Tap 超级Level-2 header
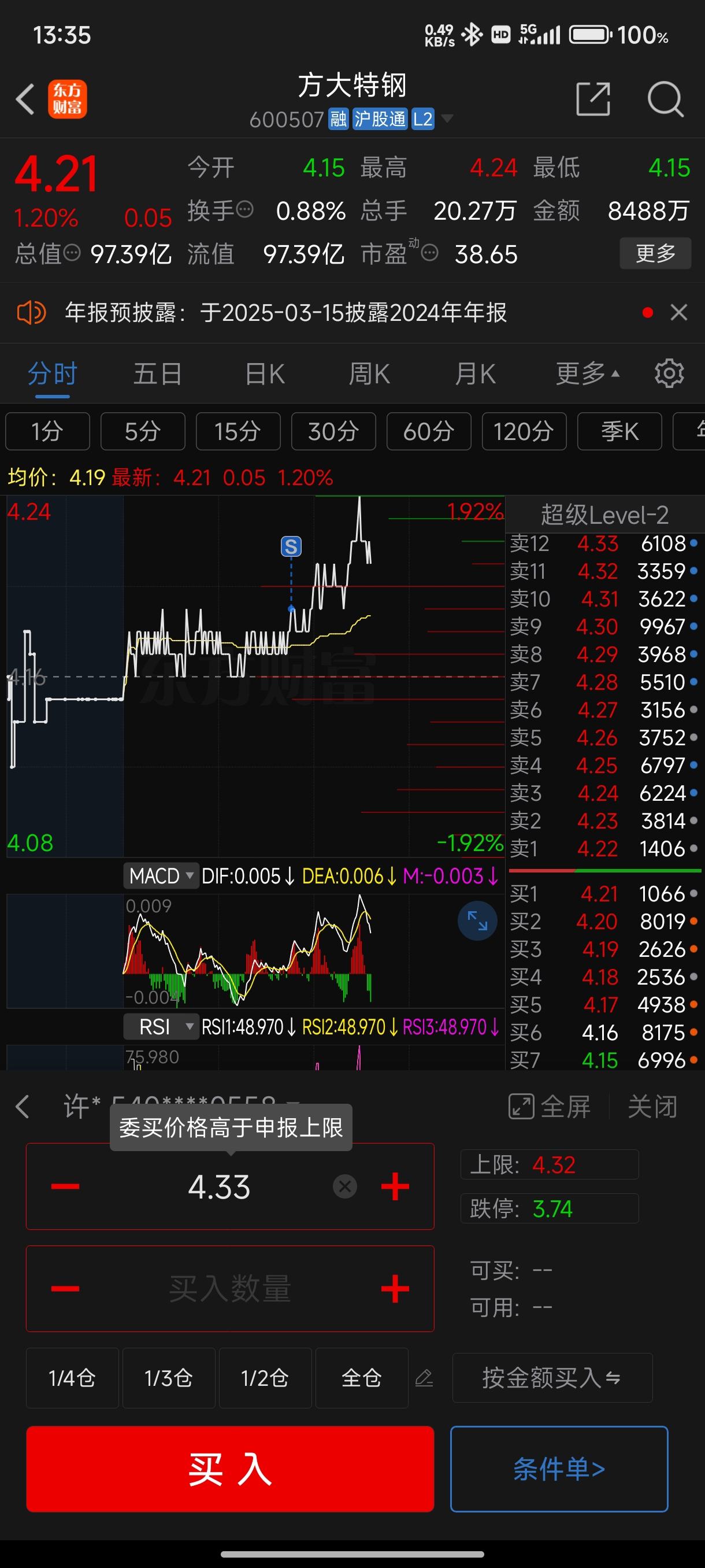This screenshot has width=705, height=1568. tap(604, 515)
